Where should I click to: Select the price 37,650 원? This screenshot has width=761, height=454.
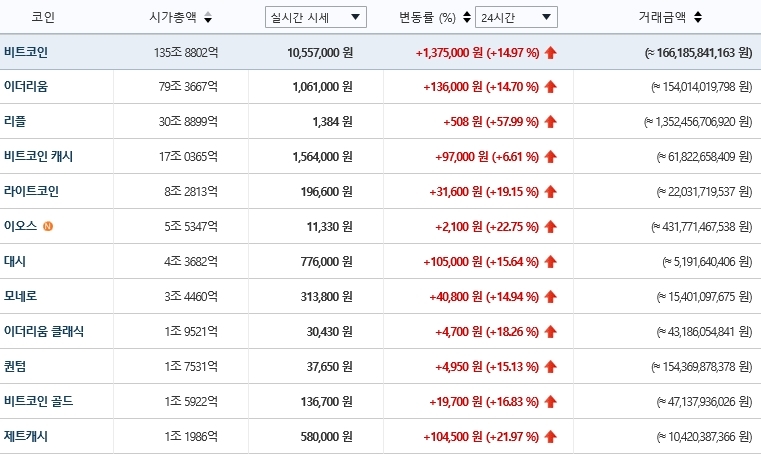pyautogui.click(x=330, y=367)
